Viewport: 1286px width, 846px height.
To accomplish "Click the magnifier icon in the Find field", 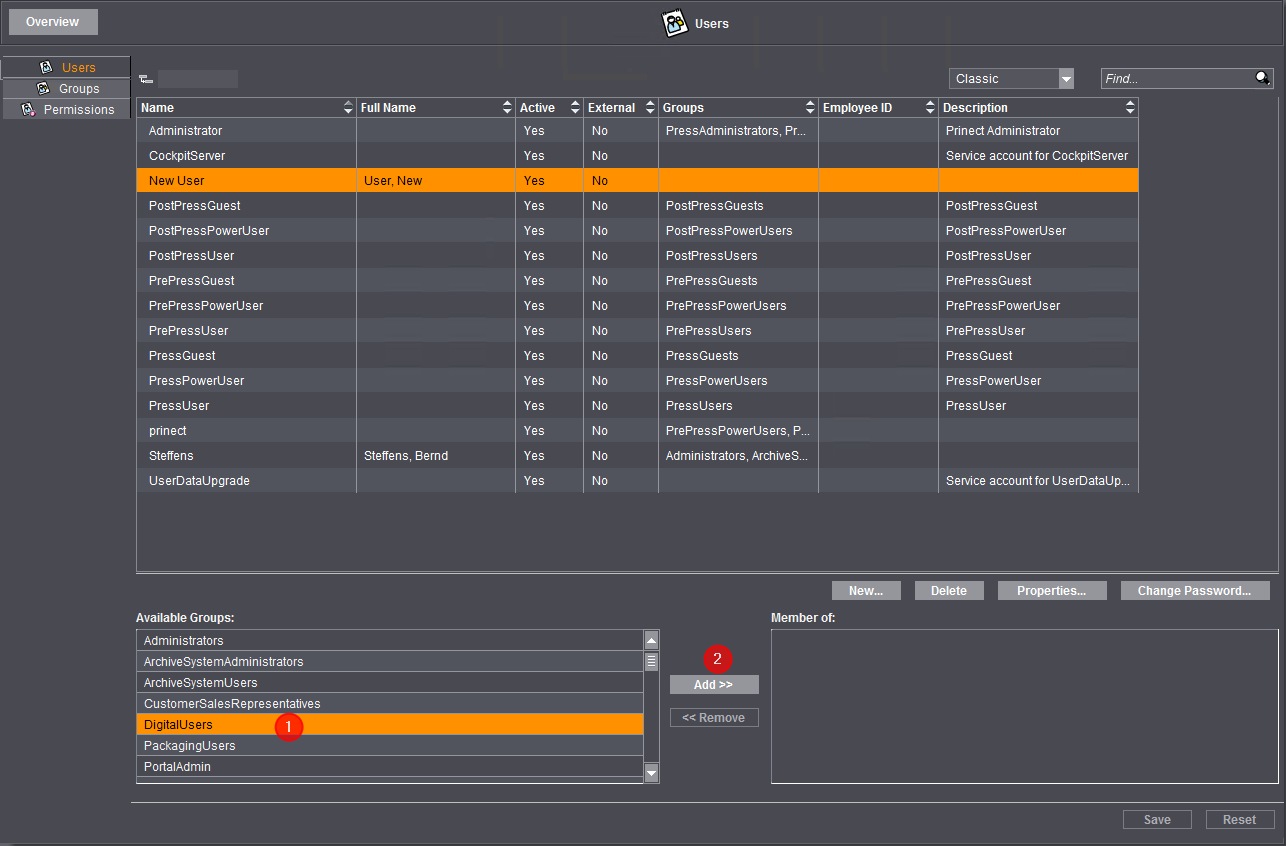I will click(1262, 78).
